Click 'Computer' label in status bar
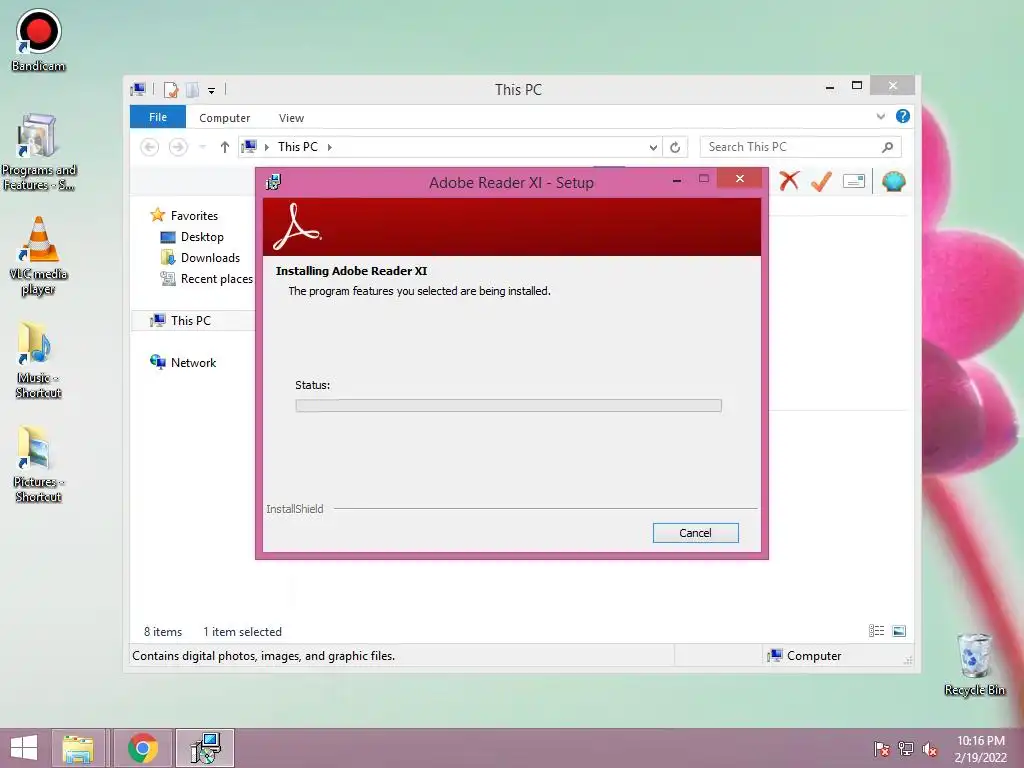 [x=814, y=656]
